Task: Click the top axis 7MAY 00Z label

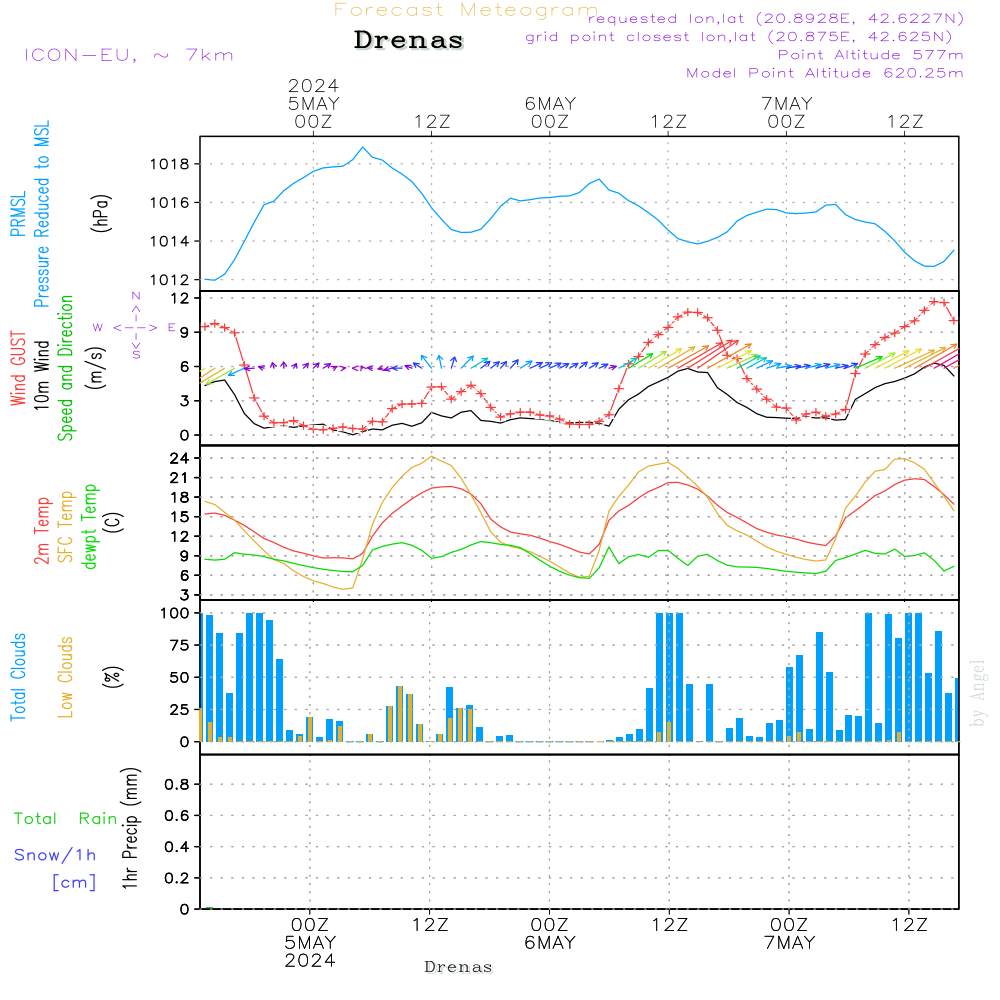Action: click(786, 112)
